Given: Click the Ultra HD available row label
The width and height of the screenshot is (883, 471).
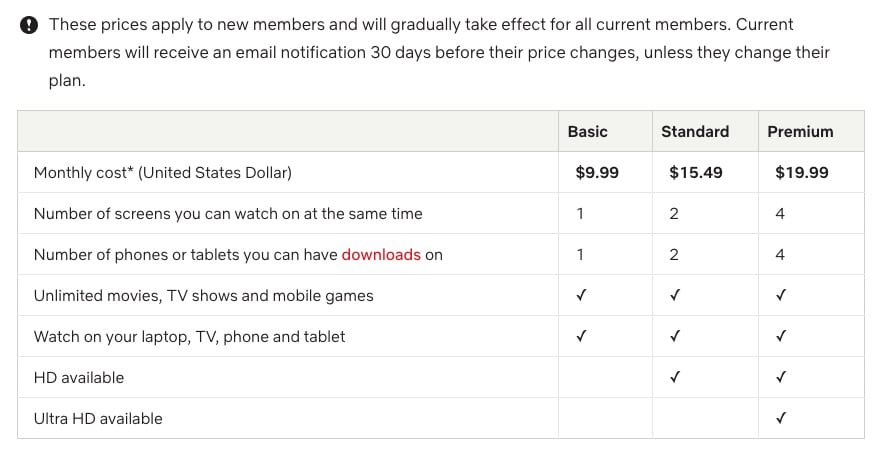Looking at the screenshot, I should (x=98, y=419).
